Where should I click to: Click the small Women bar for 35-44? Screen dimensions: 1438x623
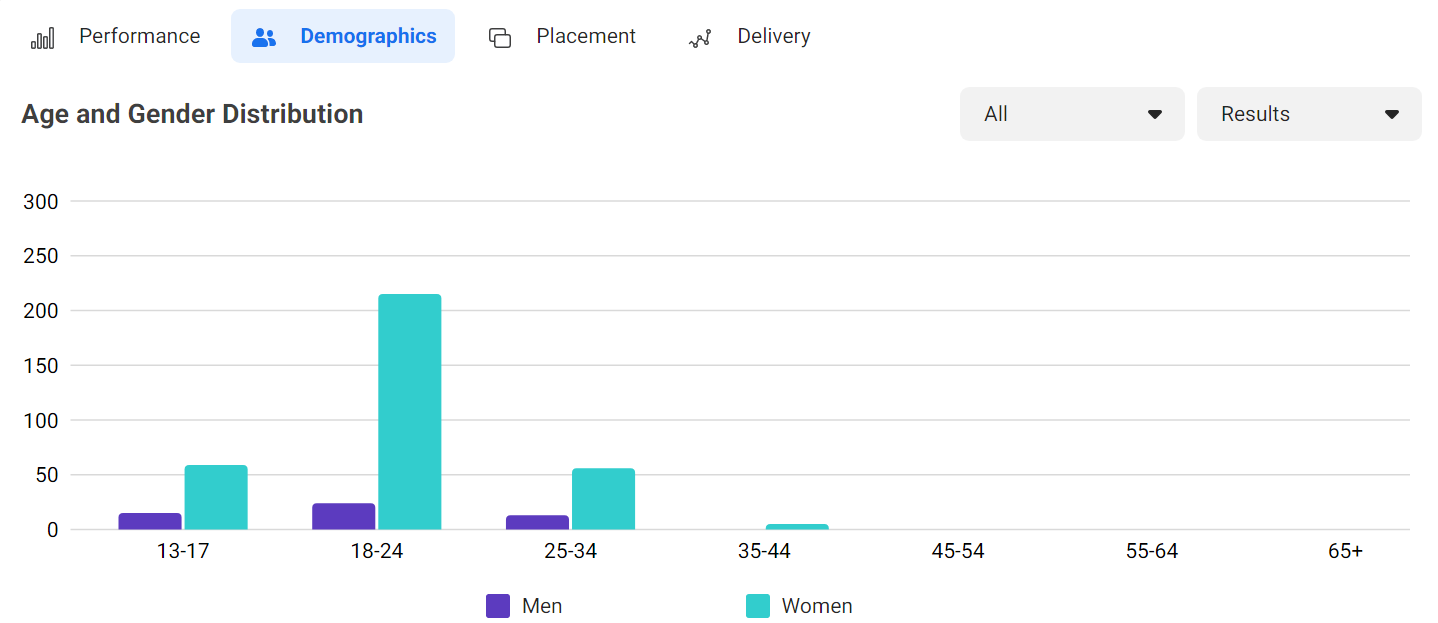[797, 526]
